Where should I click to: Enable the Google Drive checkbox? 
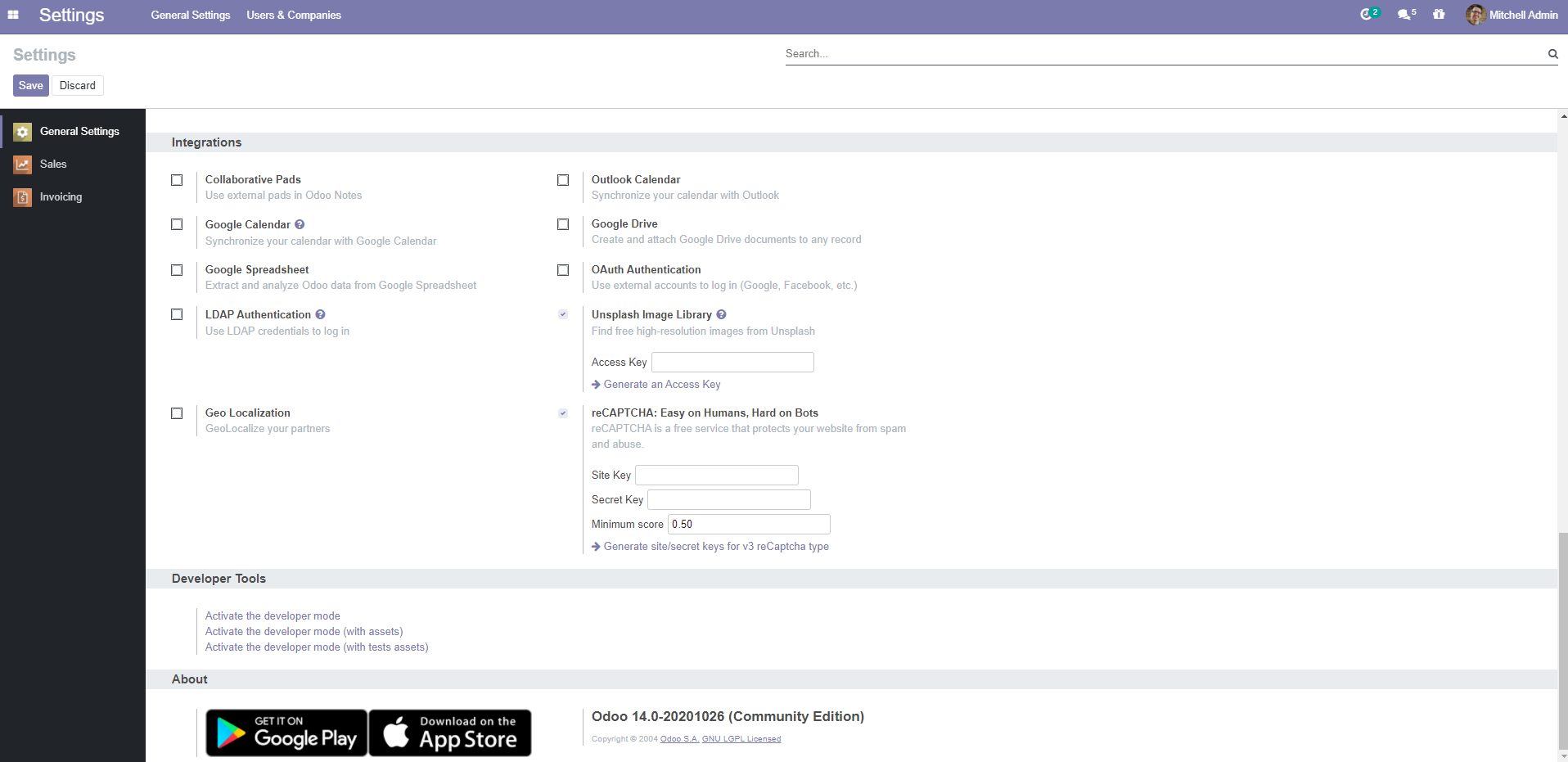coord(563,224)
